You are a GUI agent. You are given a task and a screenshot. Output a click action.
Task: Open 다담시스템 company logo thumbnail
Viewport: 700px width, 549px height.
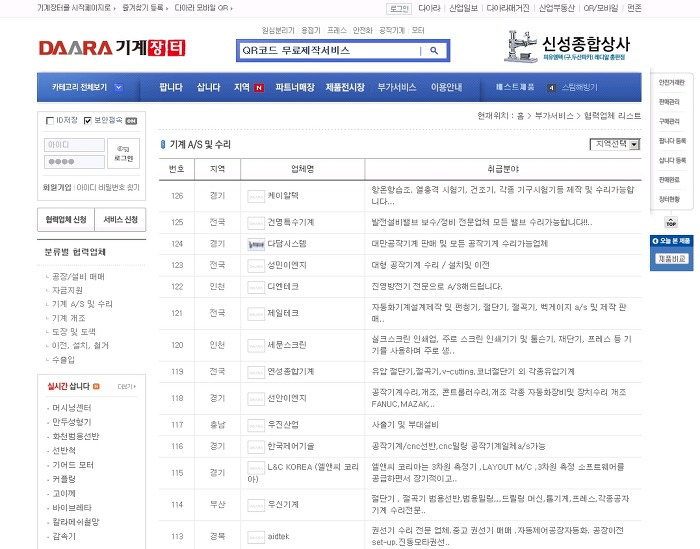pos(256,244)
